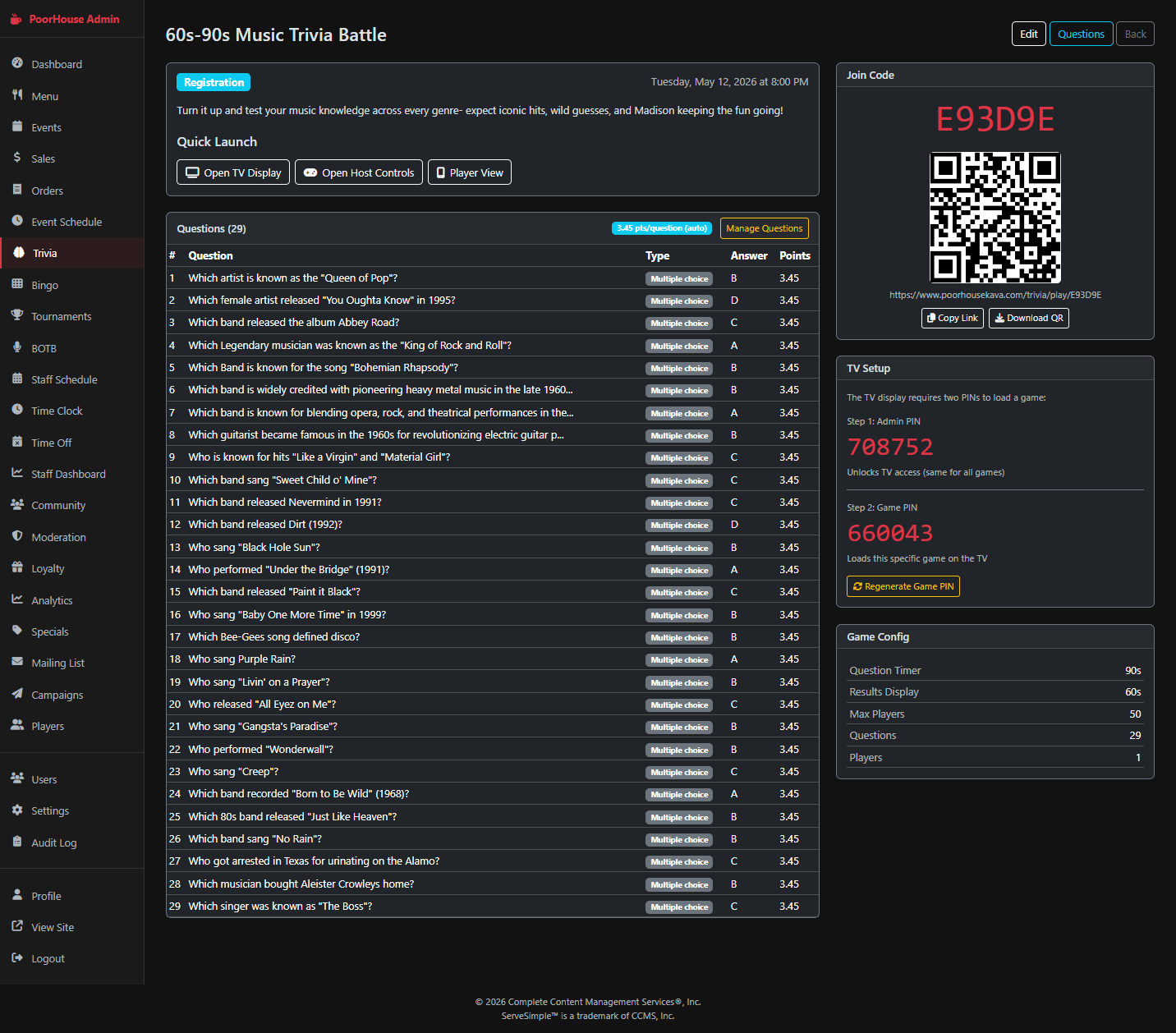Click the Edit button
Viewport: 1176px width, 1033px height.
[x=1029, y=34]
